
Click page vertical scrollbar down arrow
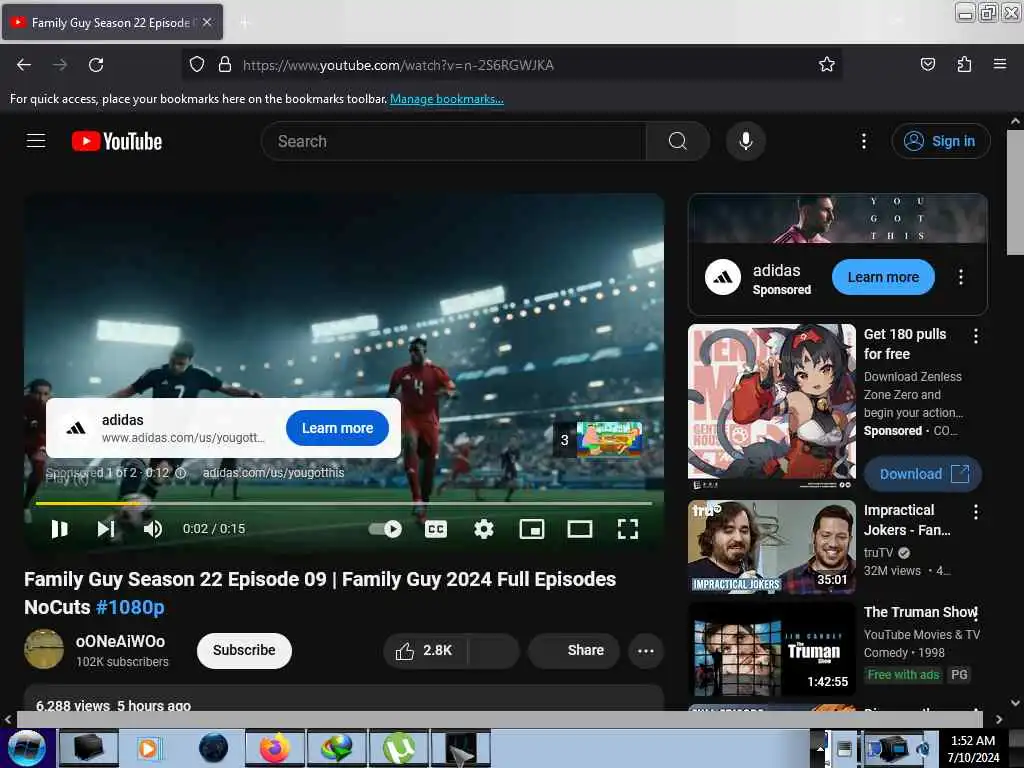tap(1015, 703)
